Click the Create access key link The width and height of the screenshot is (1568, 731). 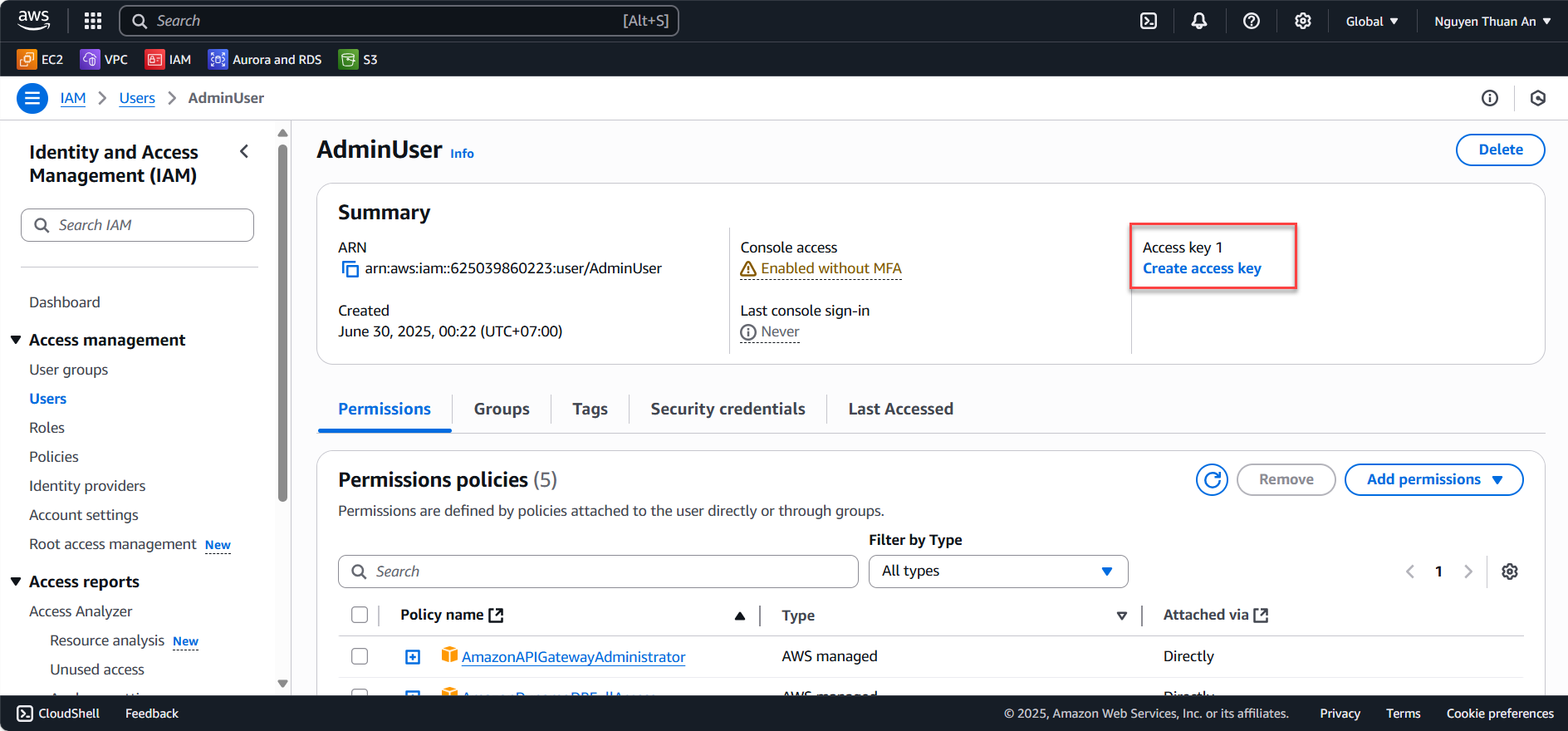point(1202,268)
